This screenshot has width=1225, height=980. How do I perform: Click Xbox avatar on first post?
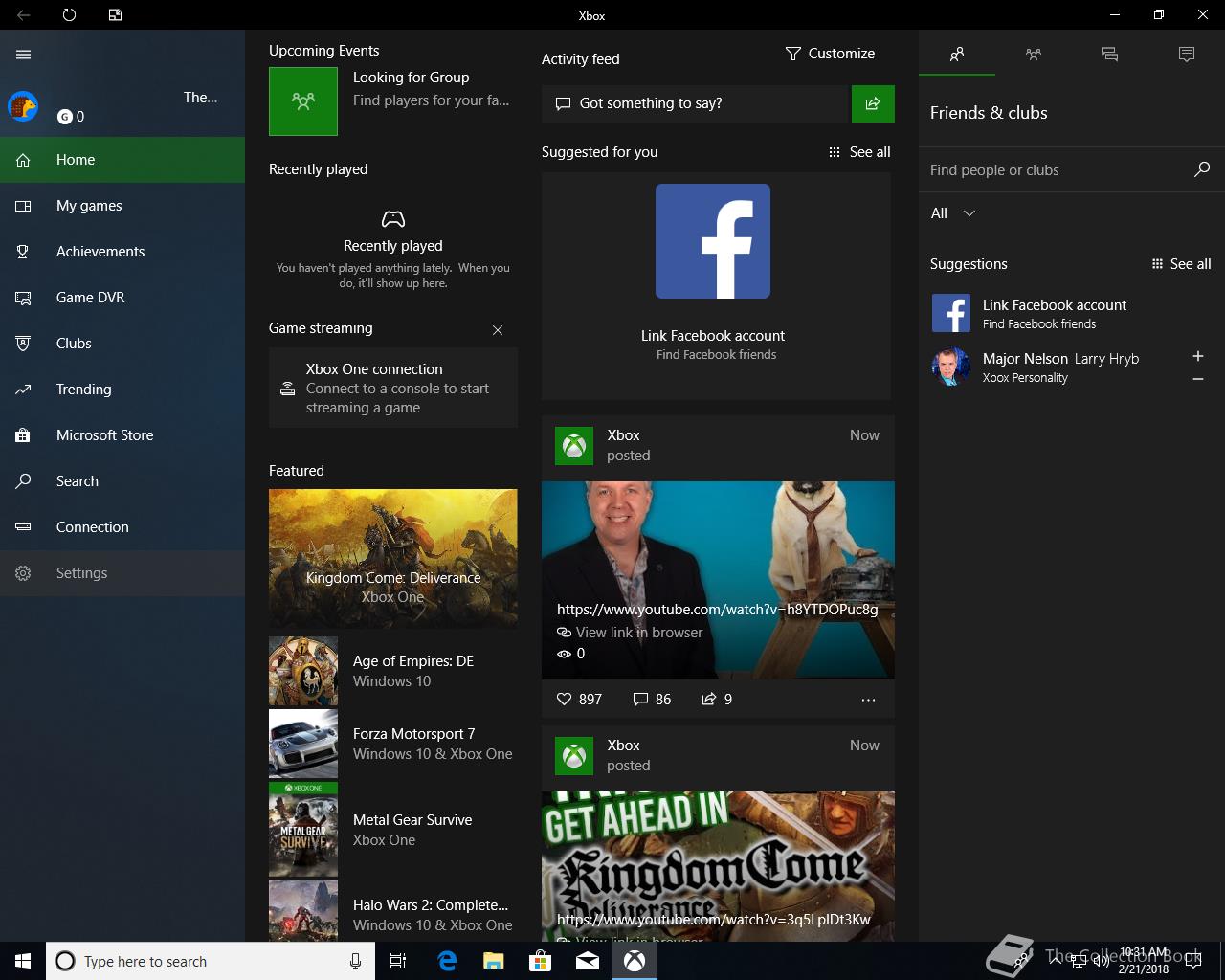(574, 446)
